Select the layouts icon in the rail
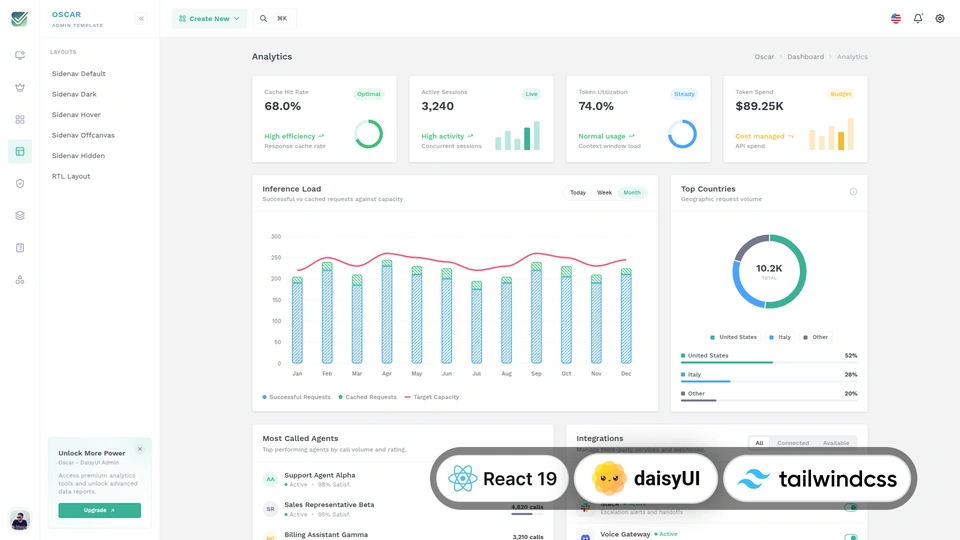Viewport: 960px width, 540px height. tap(20, 151)
